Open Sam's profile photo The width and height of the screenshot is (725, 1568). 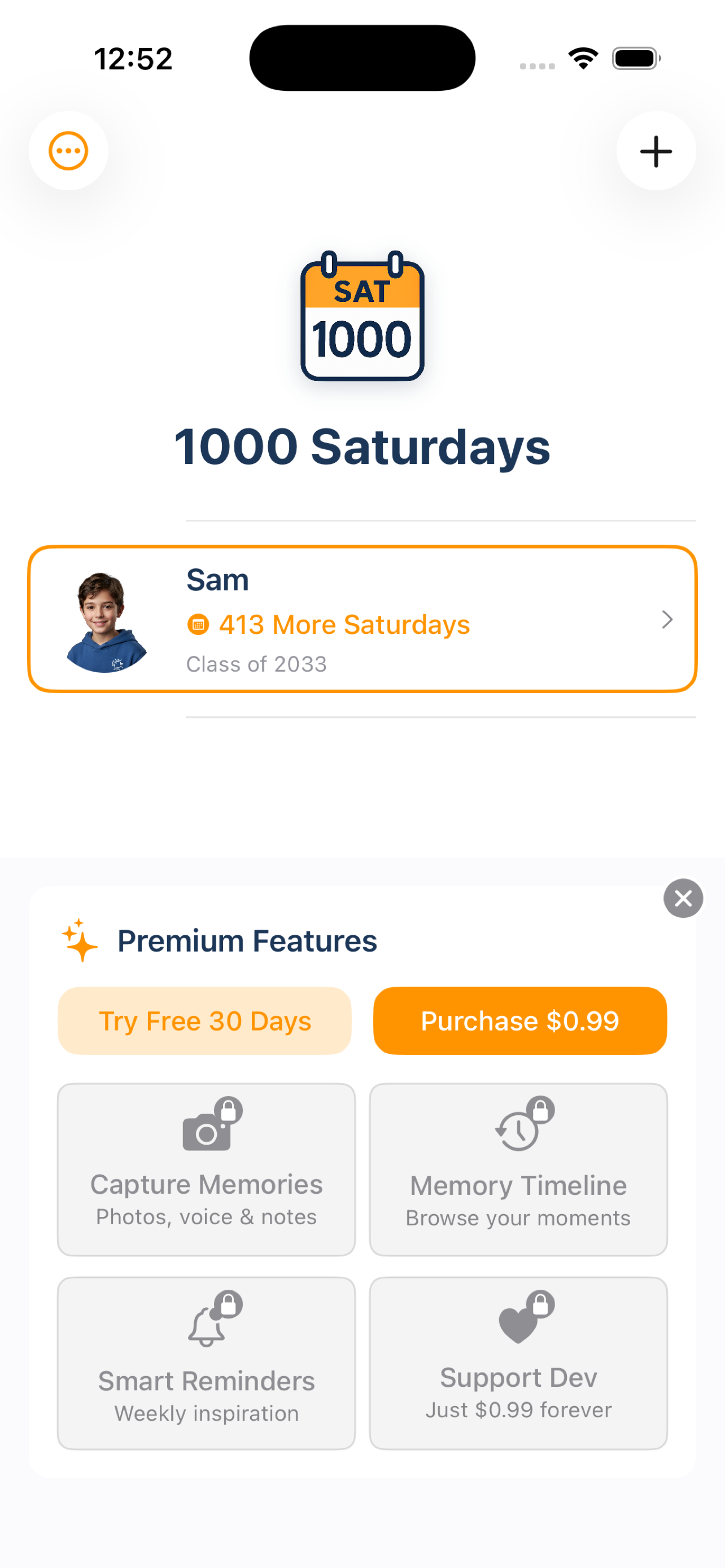click(x=106, y=621)
